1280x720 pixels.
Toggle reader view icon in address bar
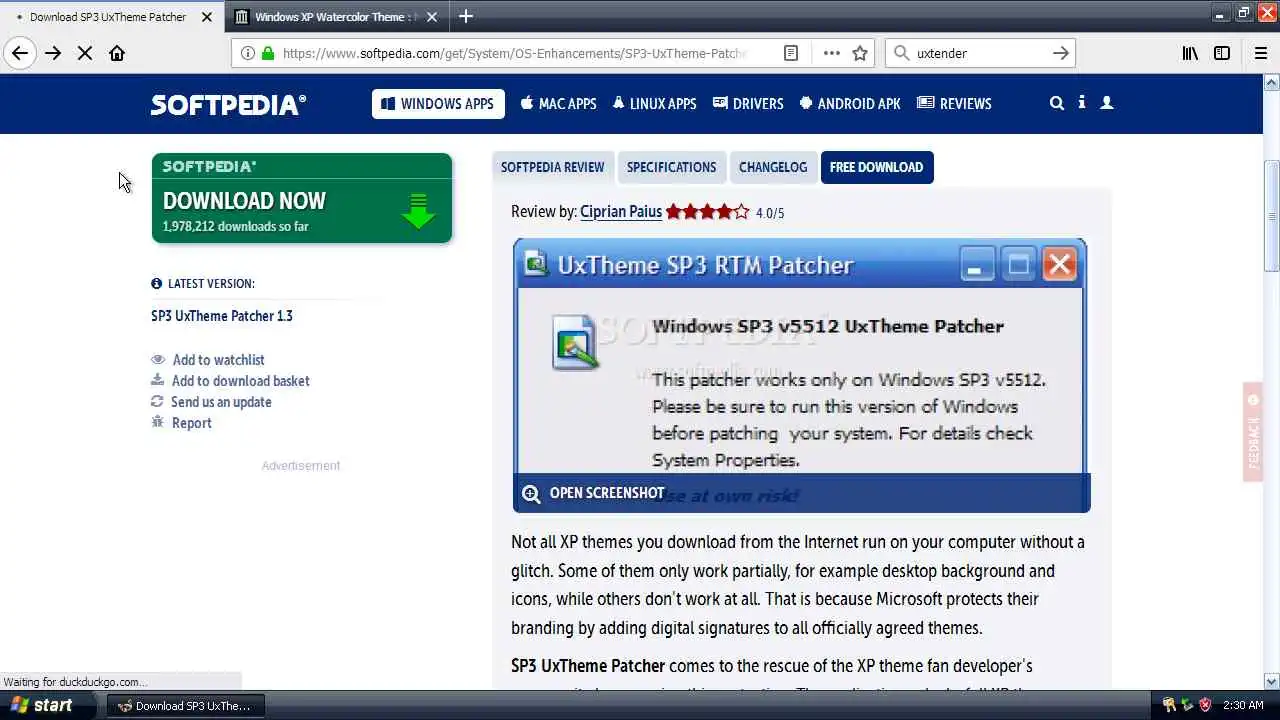pyautogui.click(x=791, y=53)
